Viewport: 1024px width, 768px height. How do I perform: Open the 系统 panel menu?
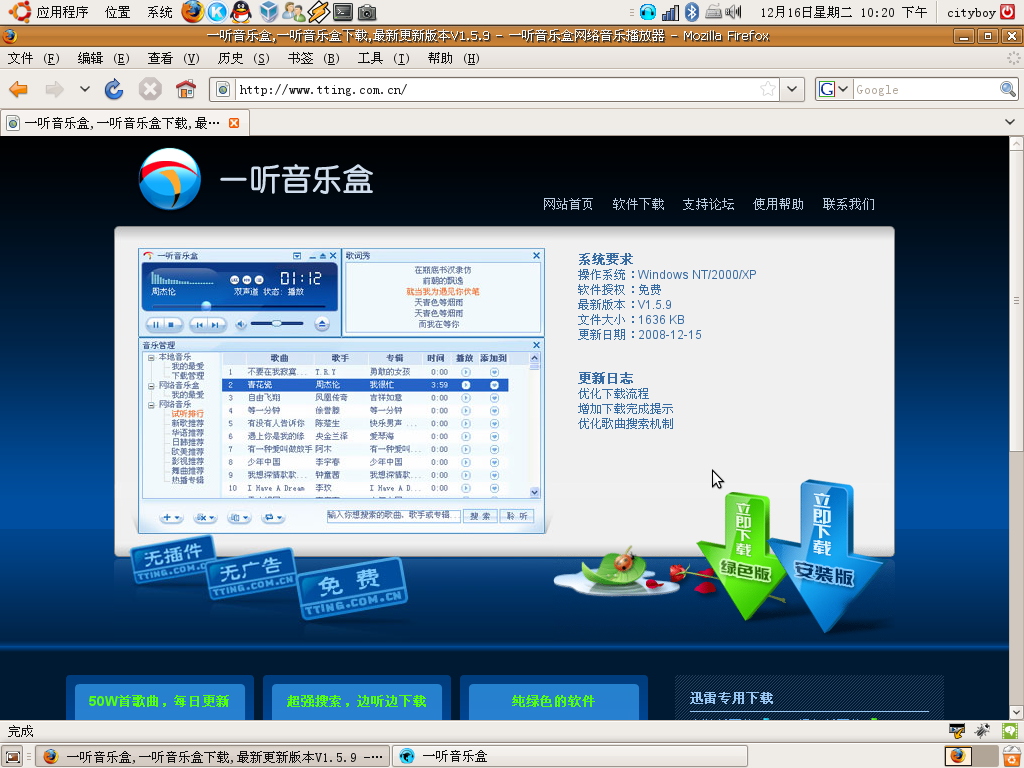pos(160,12)
